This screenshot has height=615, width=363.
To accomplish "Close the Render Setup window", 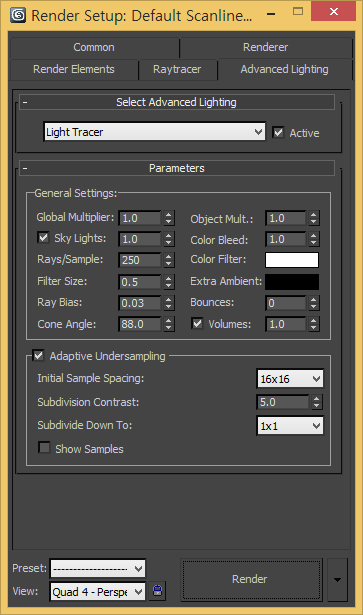I will click(x=334, y=11).
